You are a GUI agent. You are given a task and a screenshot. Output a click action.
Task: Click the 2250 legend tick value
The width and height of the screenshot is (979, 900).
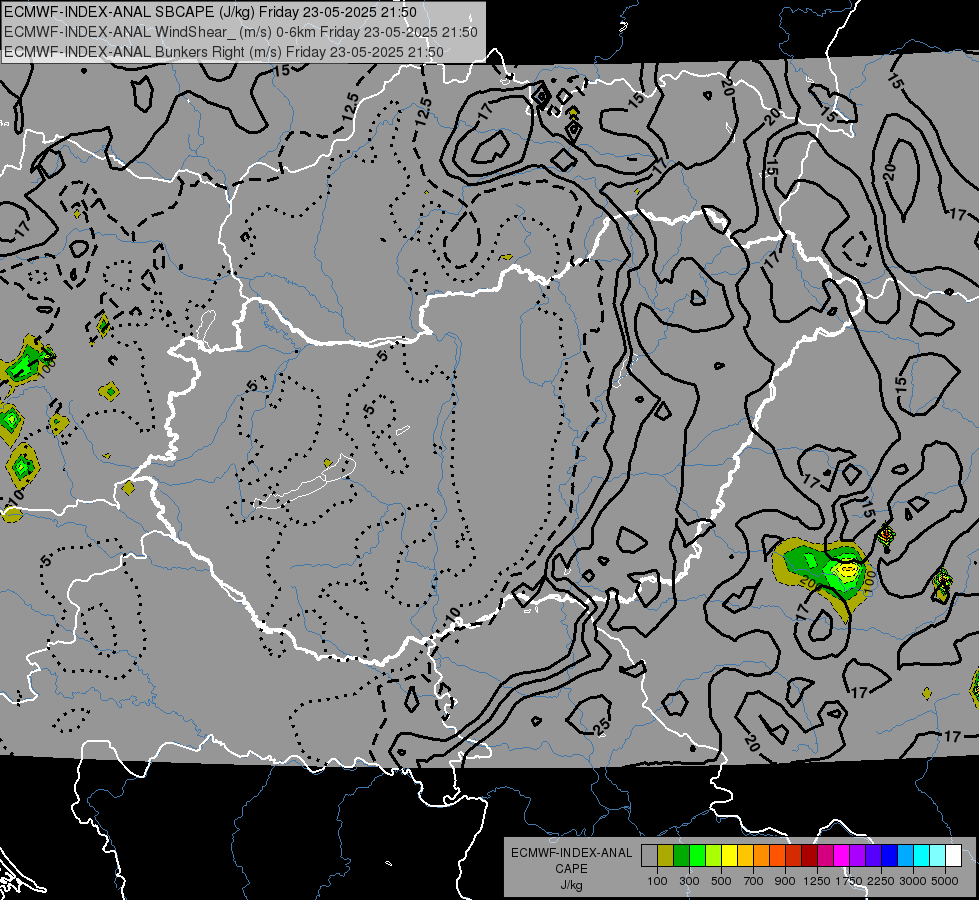[881, 881]
